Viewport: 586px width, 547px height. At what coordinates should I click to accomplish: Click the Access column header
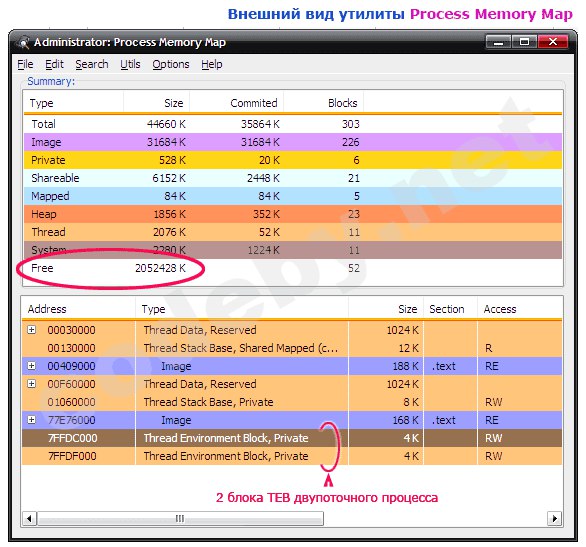click(519, 309)
